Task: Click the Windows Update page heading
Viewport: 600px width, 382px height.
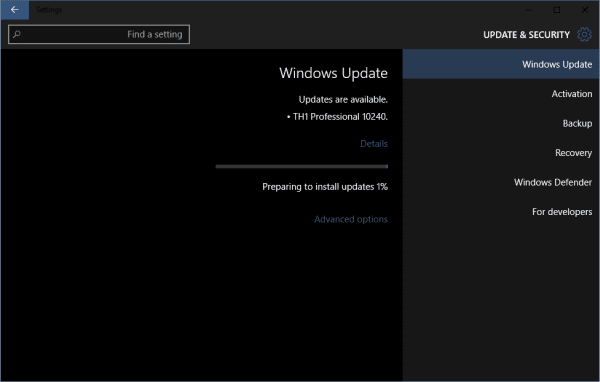Action: tap(333, 73)
